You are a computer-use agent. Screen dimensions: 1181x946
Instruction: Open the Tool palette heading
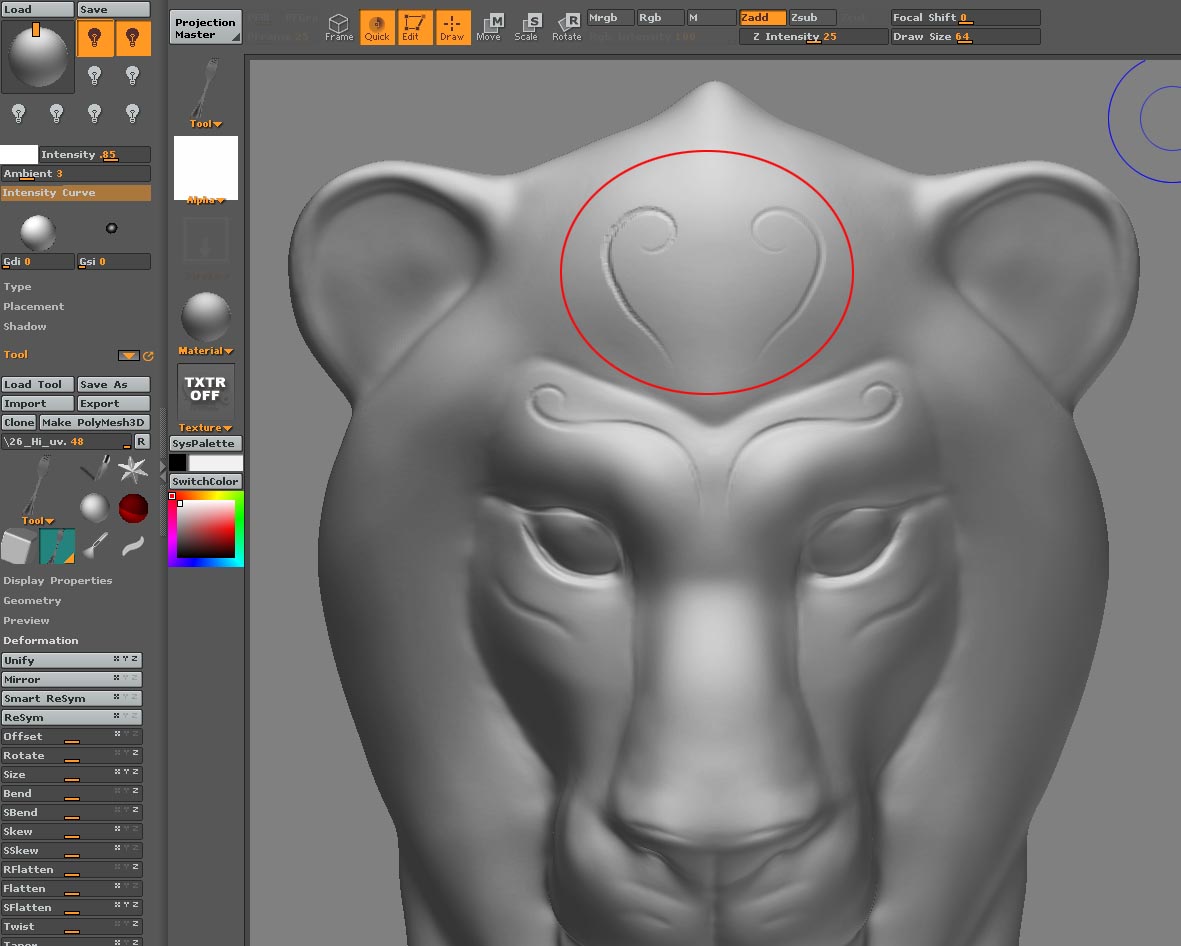[15, 355]
